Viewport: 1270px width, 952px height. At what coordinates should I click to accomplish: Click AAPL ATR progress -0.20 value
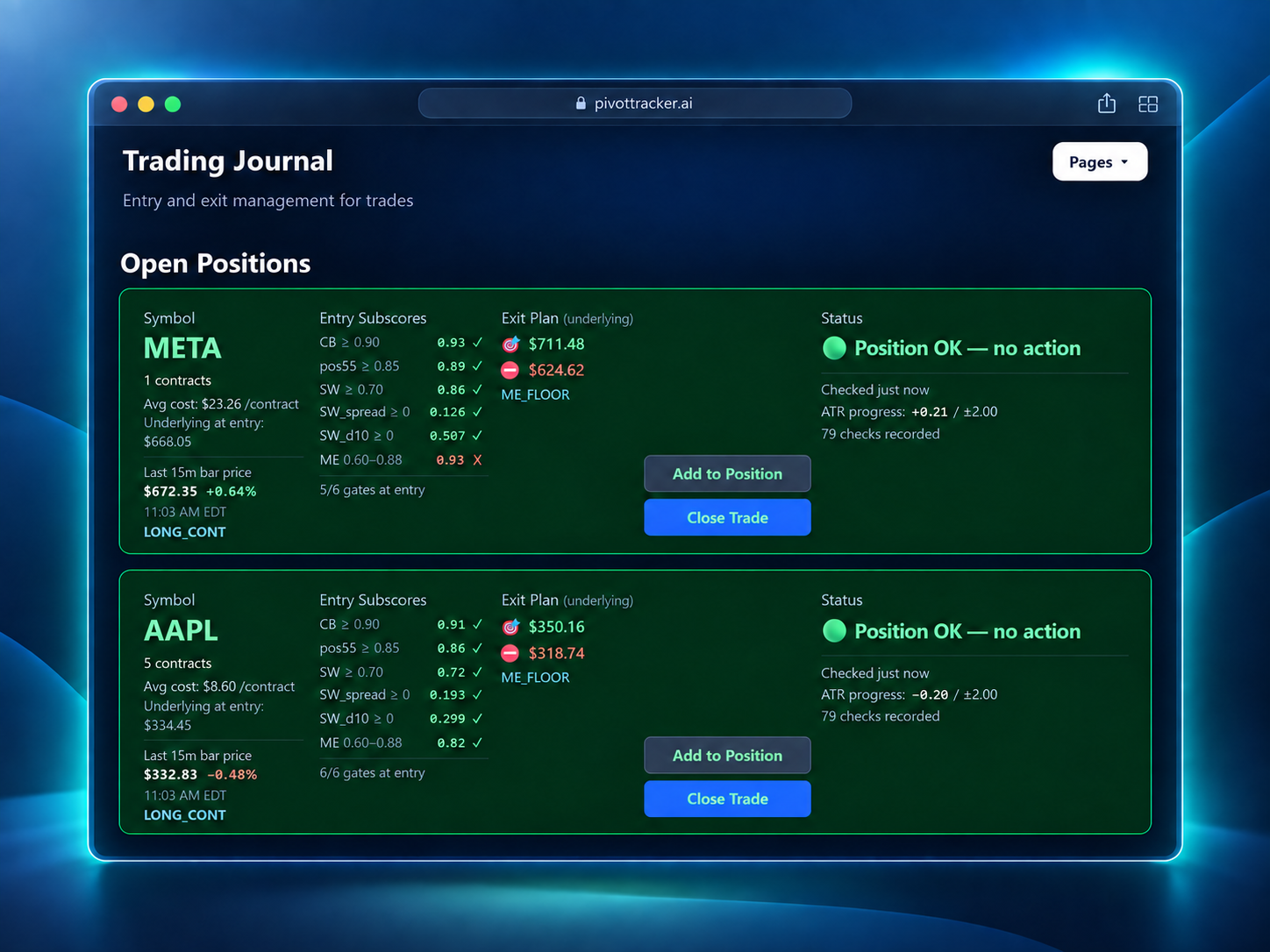930,695
